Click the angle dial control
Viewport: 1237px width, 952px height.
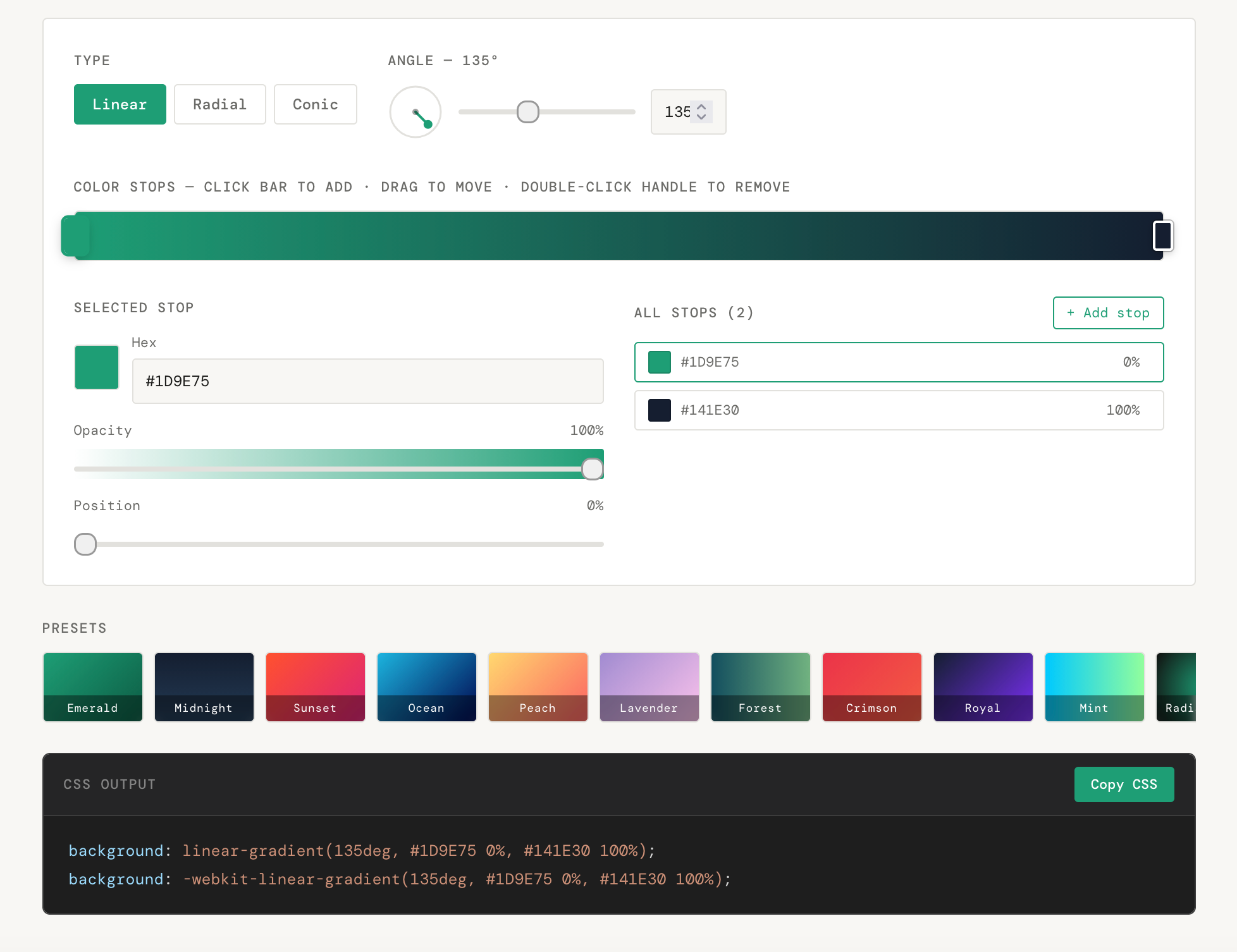click(415, 112)
